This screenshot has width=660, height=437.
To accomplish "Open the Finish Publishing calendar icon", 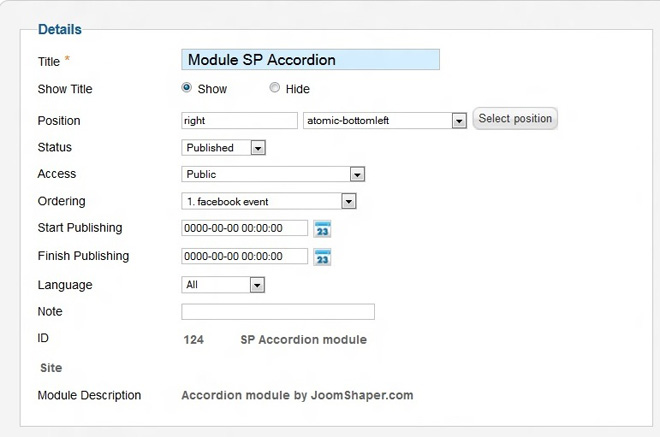I will point(322,257).
